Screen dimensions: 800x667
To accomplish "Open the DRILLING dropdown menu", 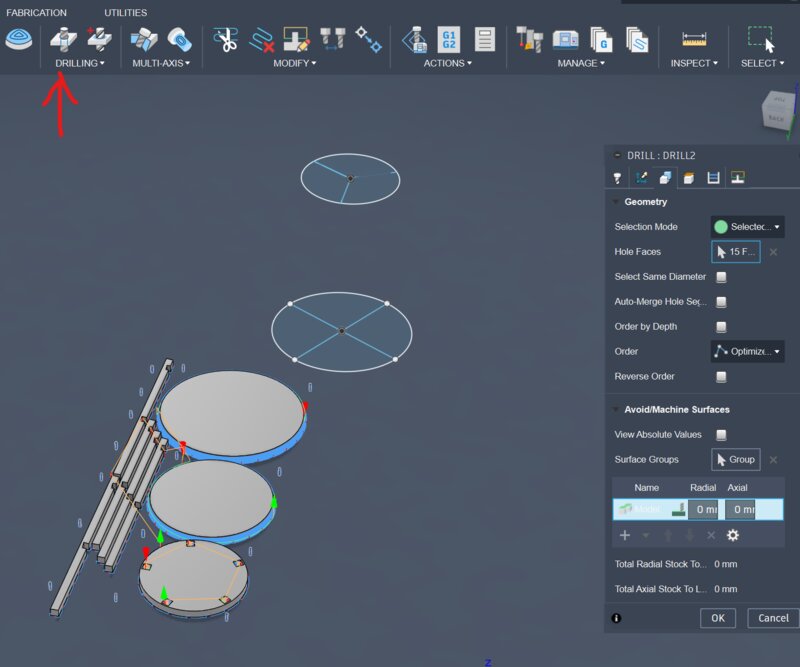I will 80,63.
